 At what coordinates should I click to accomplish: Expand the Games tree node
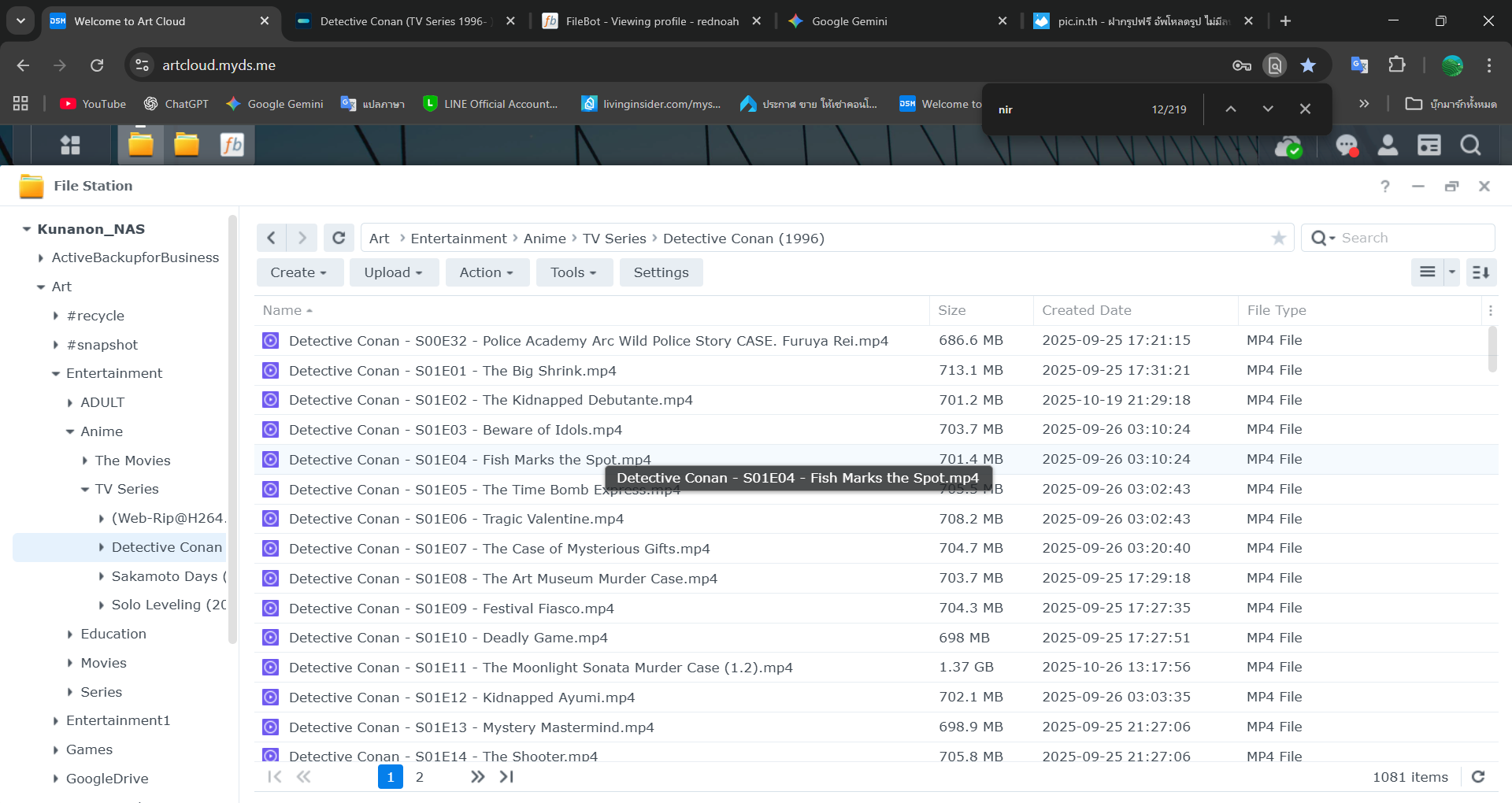coord(55,749)
